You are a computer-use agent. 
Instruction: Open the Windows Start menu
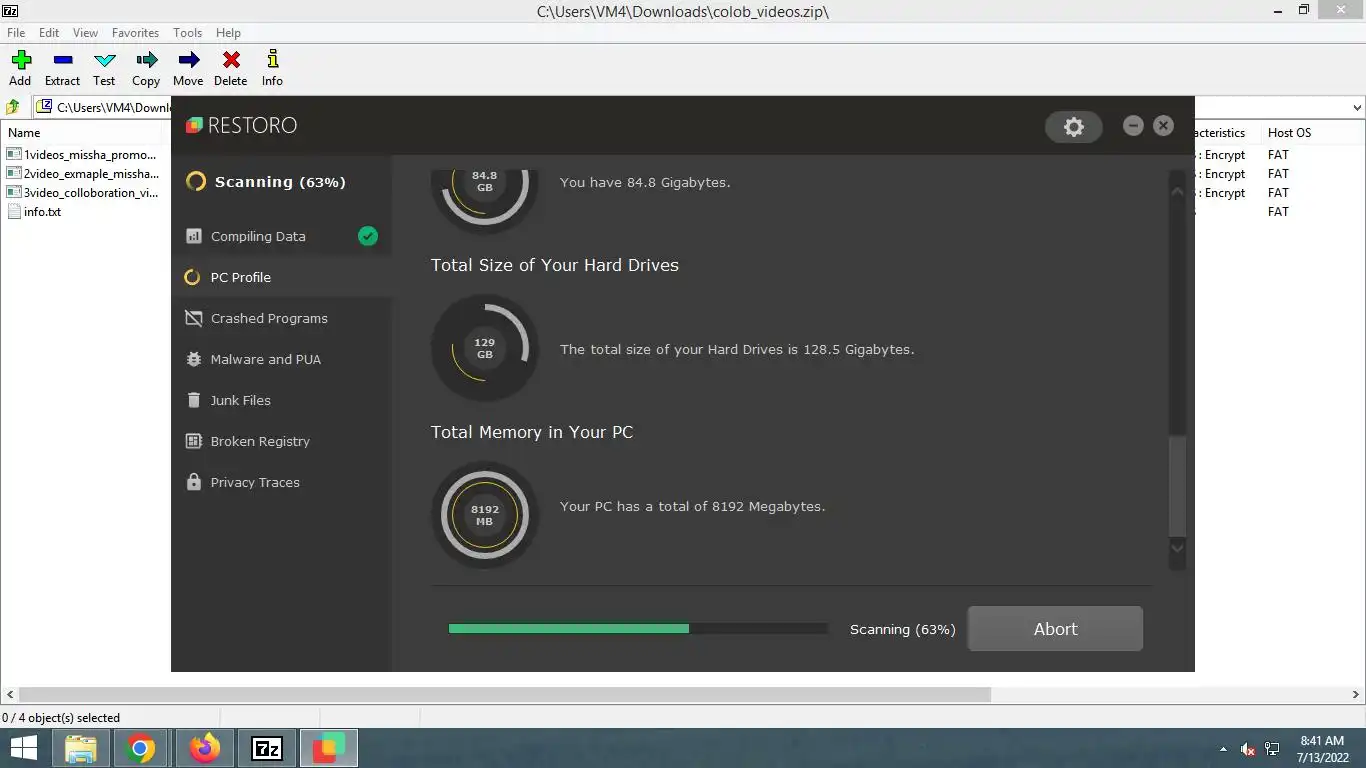24,748
